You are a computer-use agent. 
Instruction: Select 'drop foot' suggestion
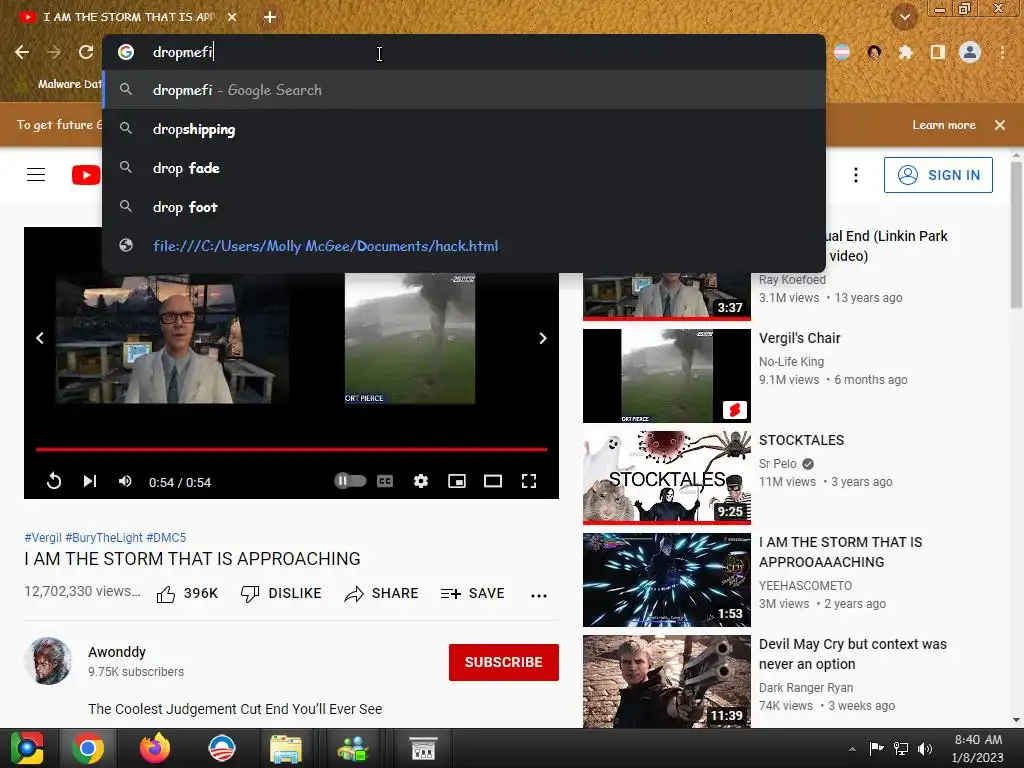click(x=464, y=207)
